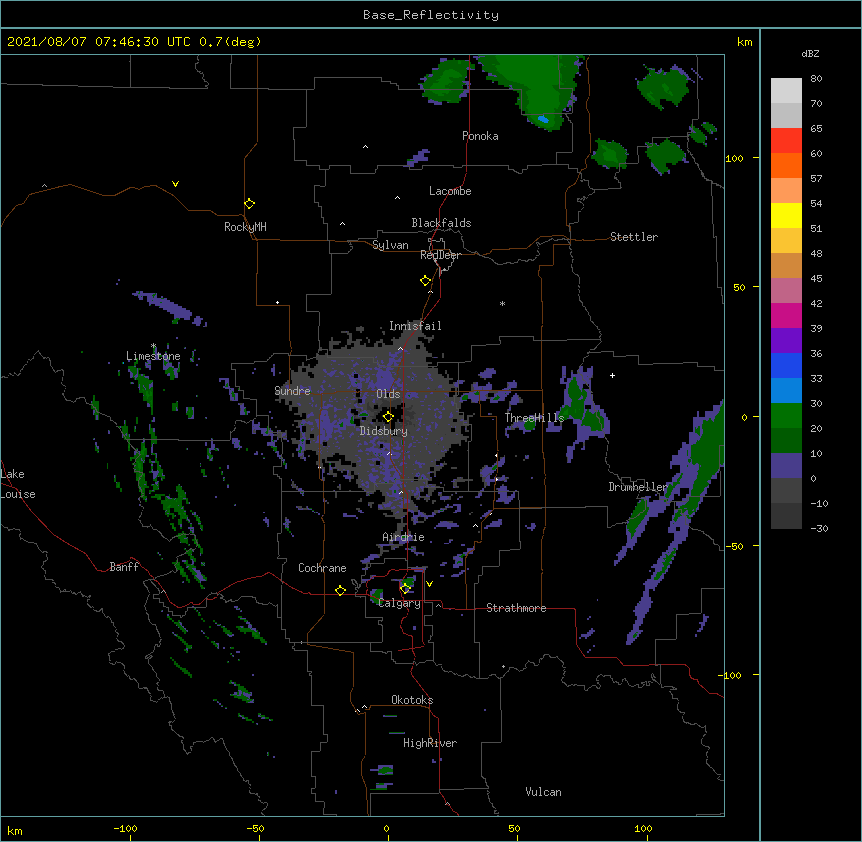Click the RedDeer city label
The image size is (862, 842).
[440, 255]
